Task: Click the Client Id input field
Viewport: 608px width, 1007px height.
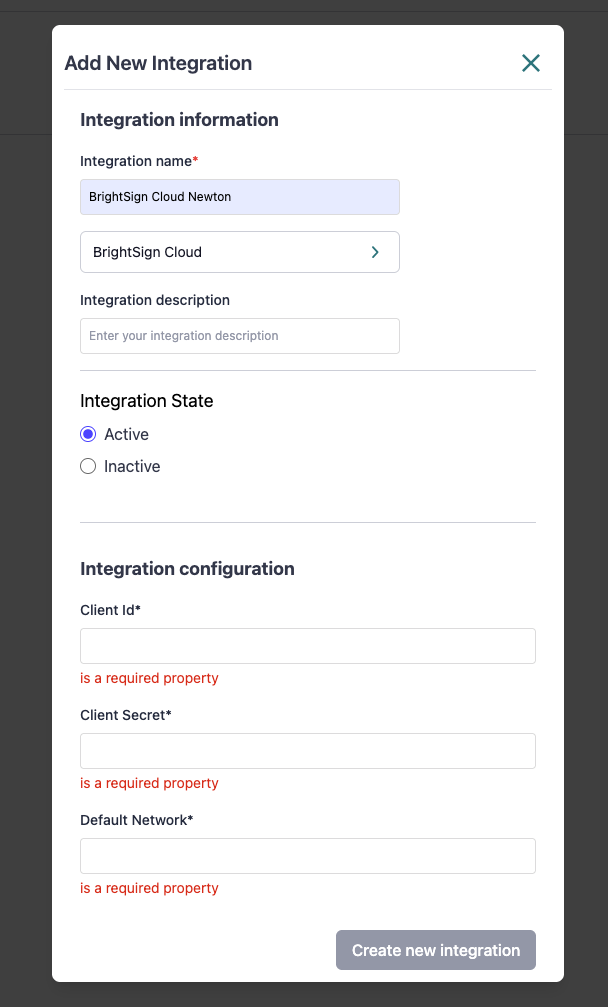Action: pos(307,646)
